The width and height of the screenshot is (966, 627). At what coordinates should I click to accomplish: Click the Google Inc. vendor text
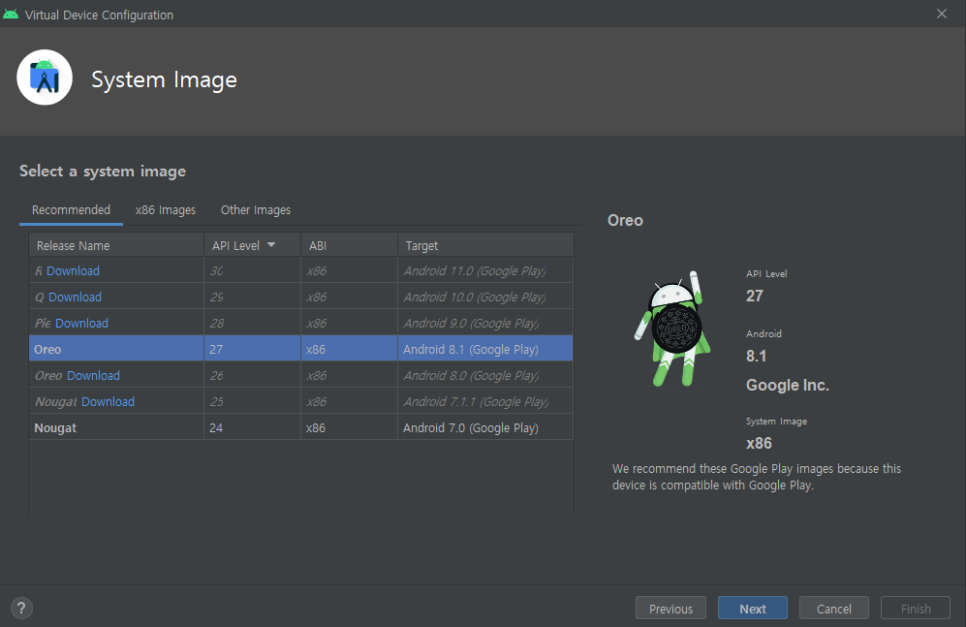[787, 386]
